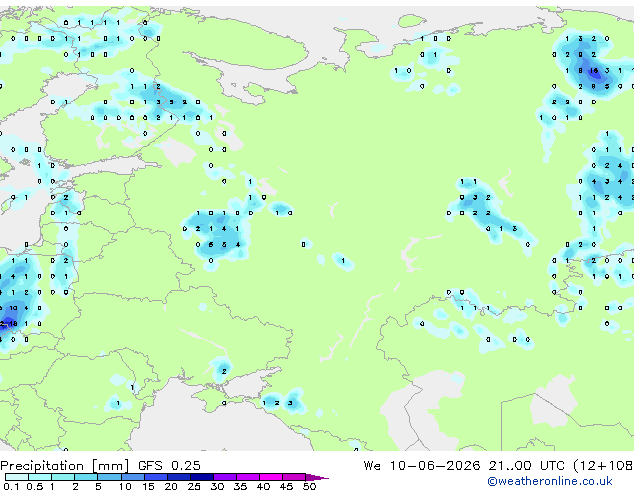634x490 pixels.
Task: Click the legend label "0.1"
Action: 11,486
